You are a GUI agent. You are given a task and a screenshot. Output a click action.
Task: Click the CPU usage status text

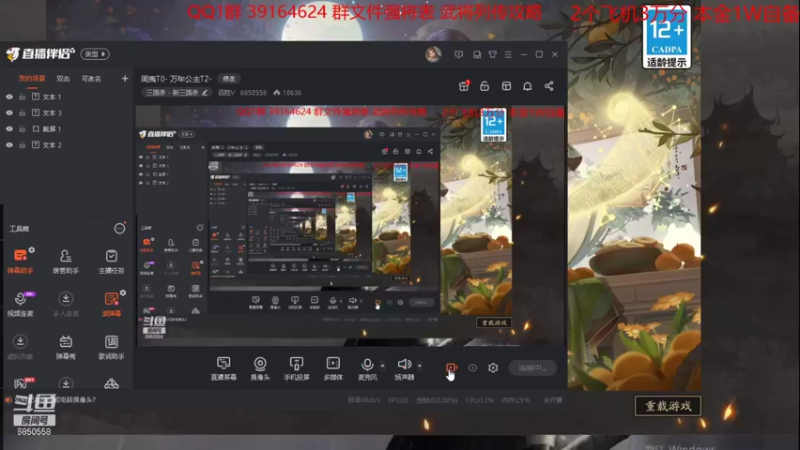(480, 400)
